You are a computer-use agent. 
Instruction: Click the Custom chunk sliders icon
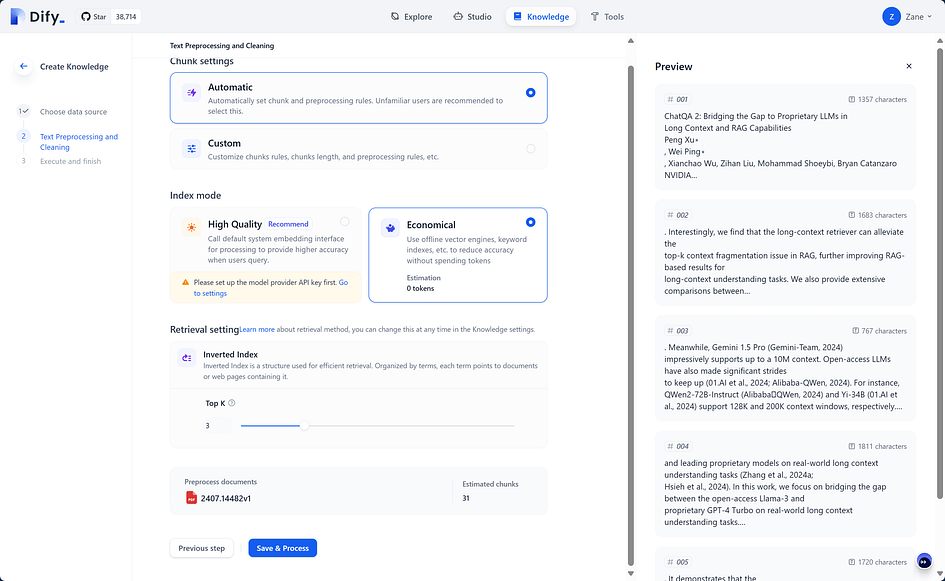[x=192, y=148]
